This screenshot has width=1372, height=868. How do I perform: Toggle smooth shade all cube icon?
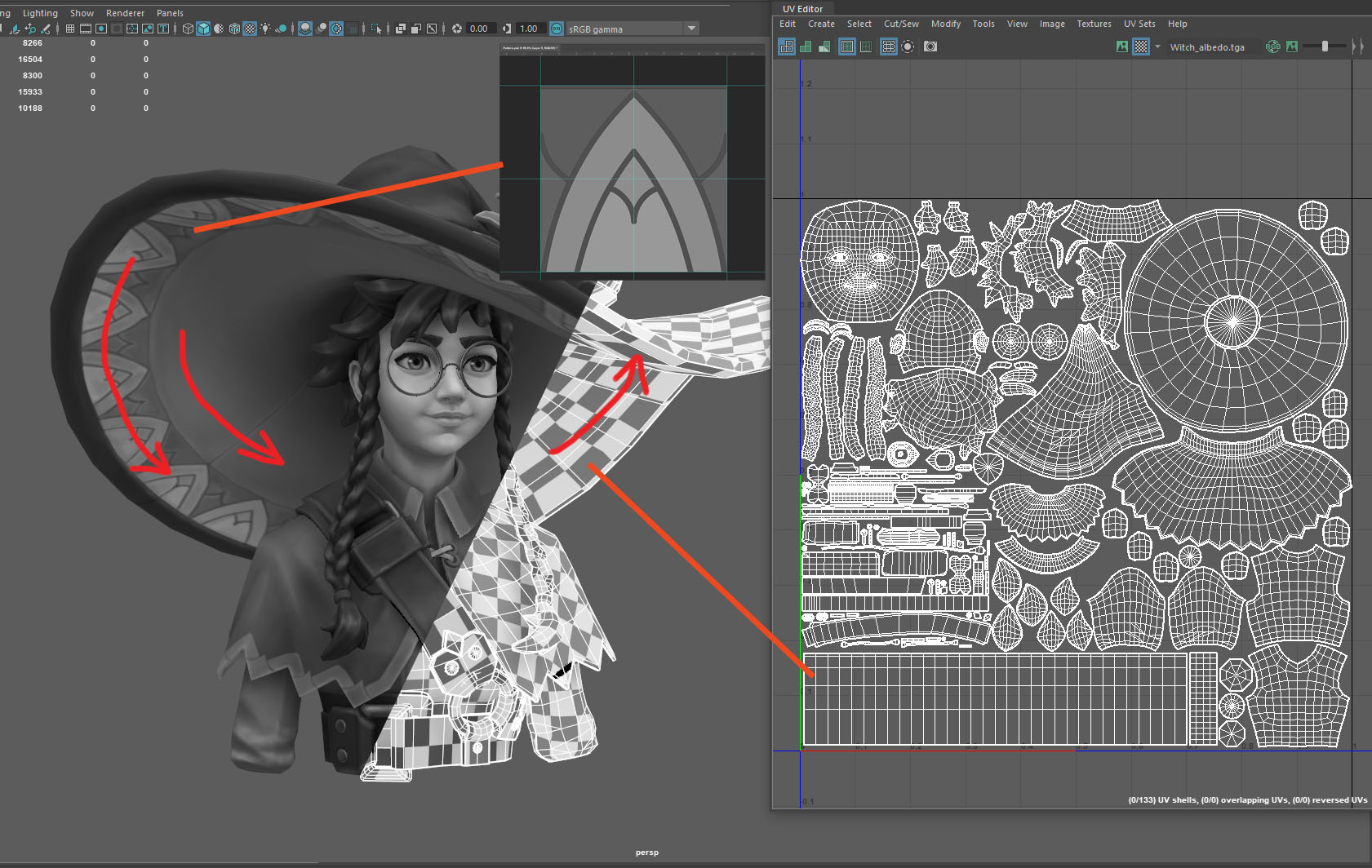point(203,29)
